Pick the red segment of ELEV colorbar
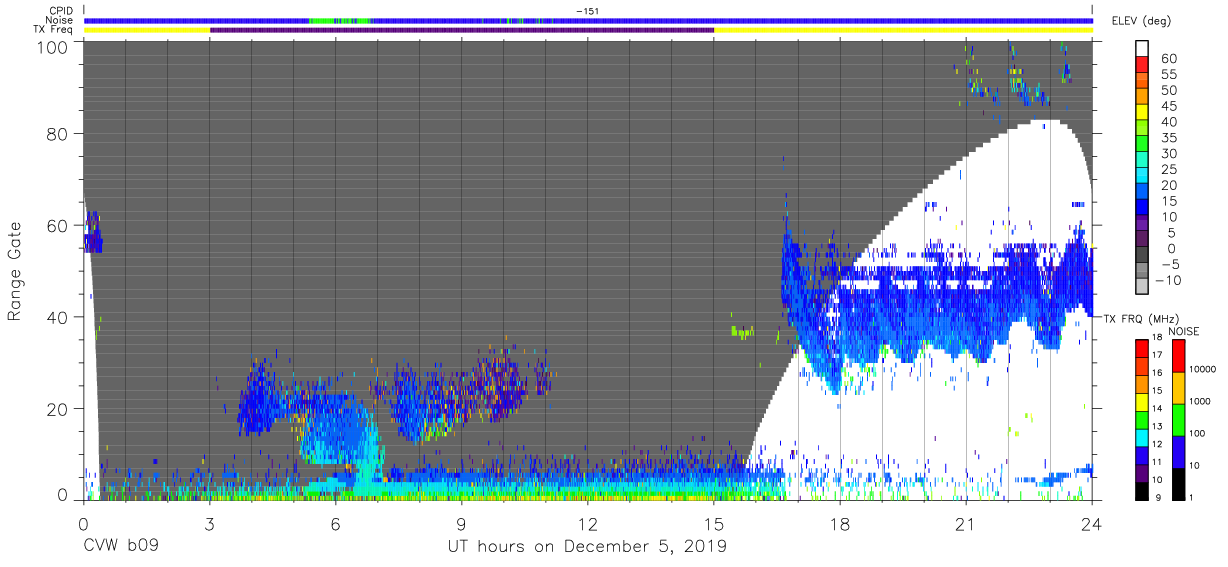 (x=1144, y=64)
